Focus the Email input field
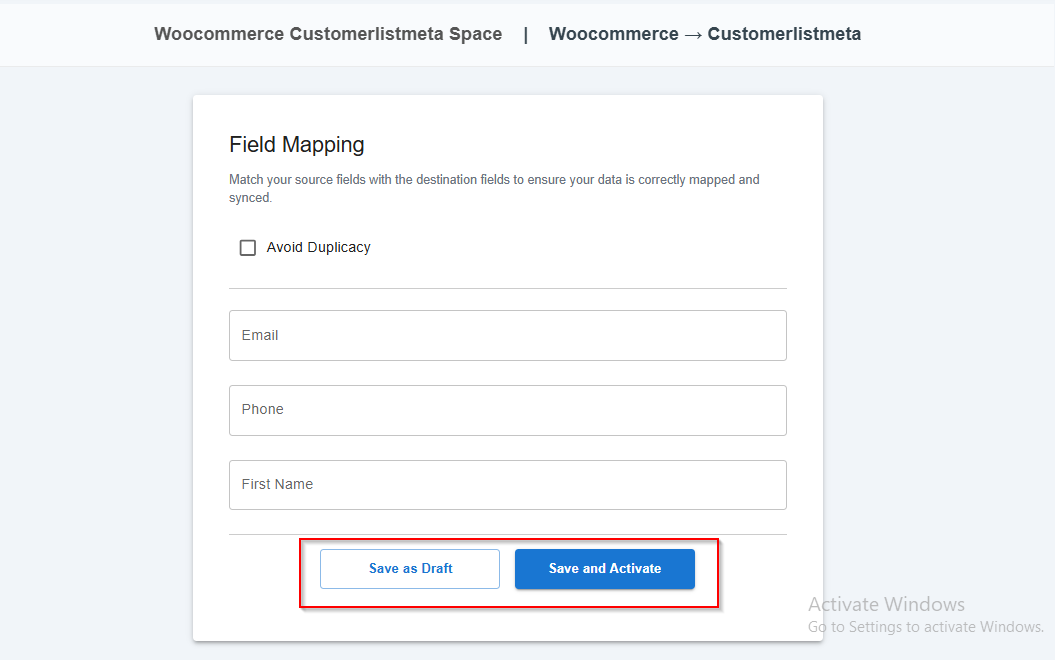Screen dimensions: 1055x660 (x=507, y=335)
